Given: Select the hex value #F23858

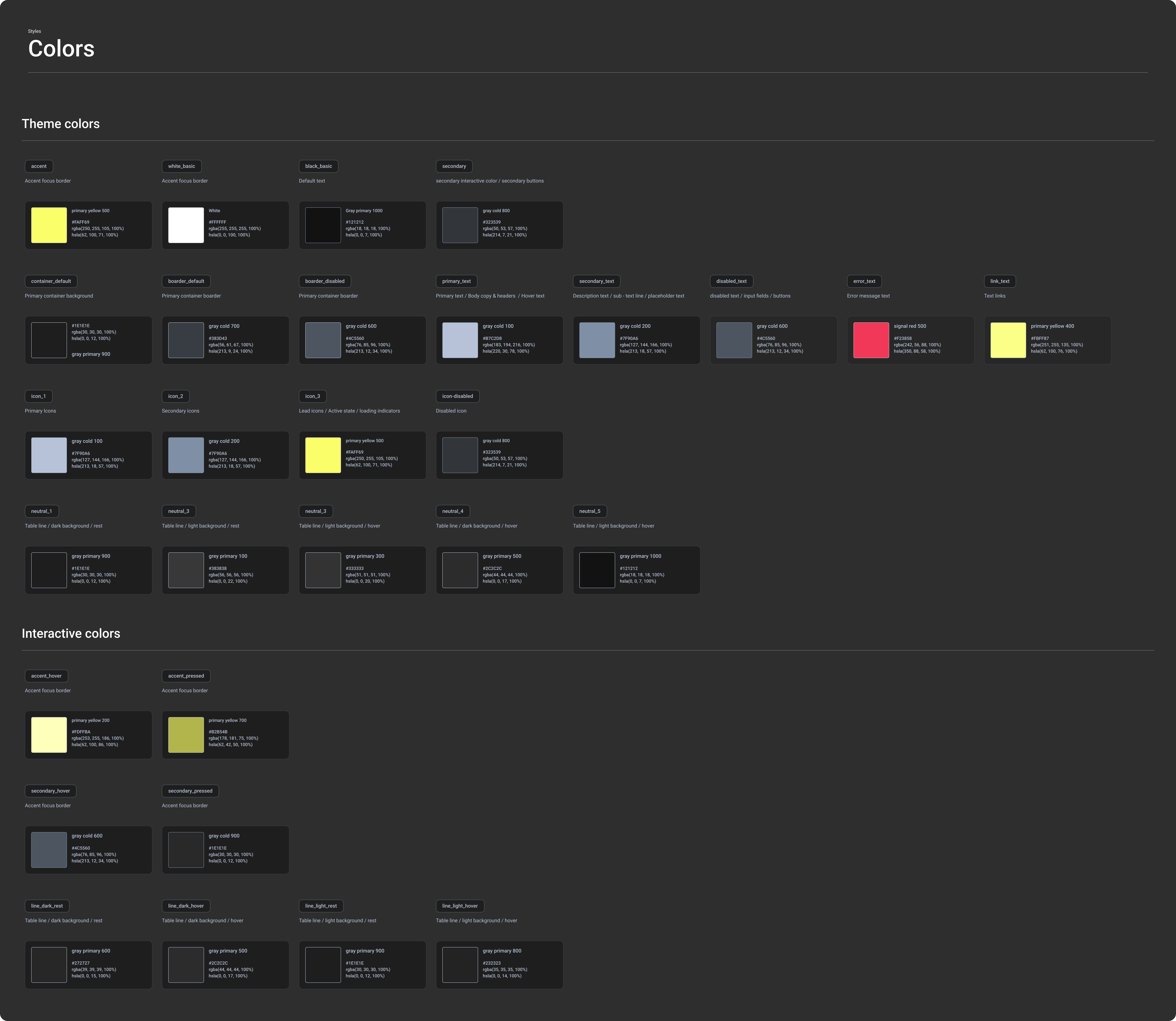Looking at the screenshot, I should (903, 338).
